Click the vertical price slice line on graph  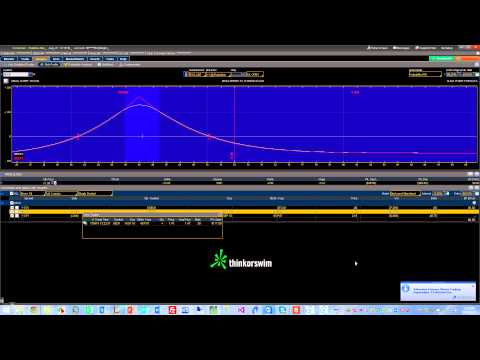tap(234, 124)
